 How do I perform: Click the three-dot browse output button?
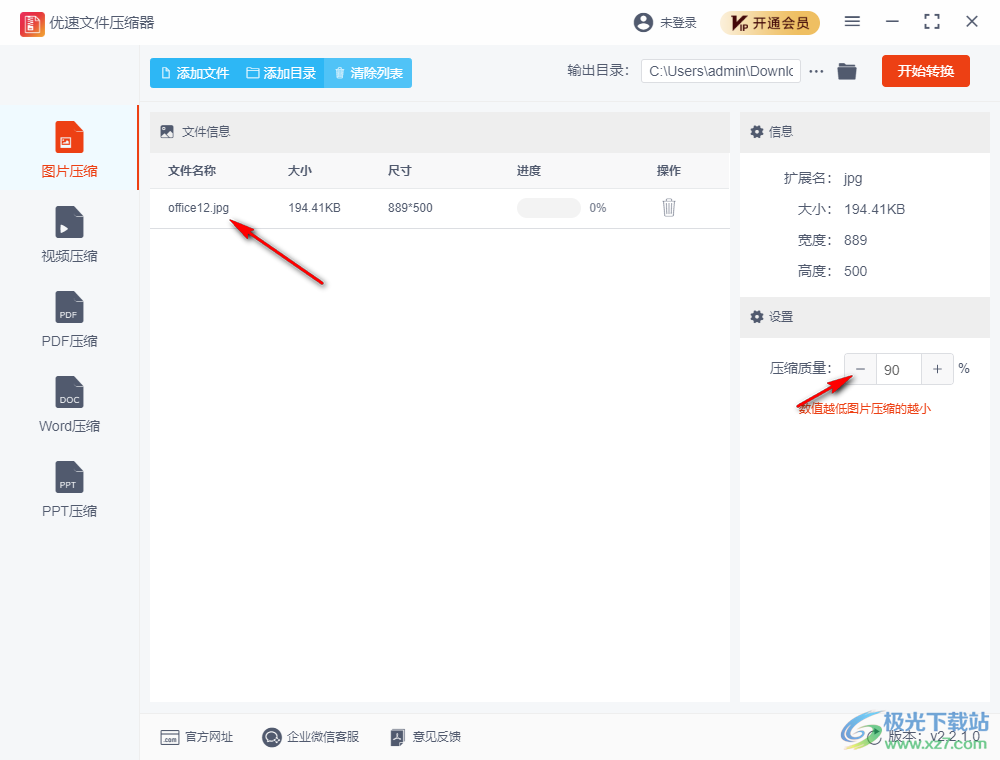click(816, 71)
